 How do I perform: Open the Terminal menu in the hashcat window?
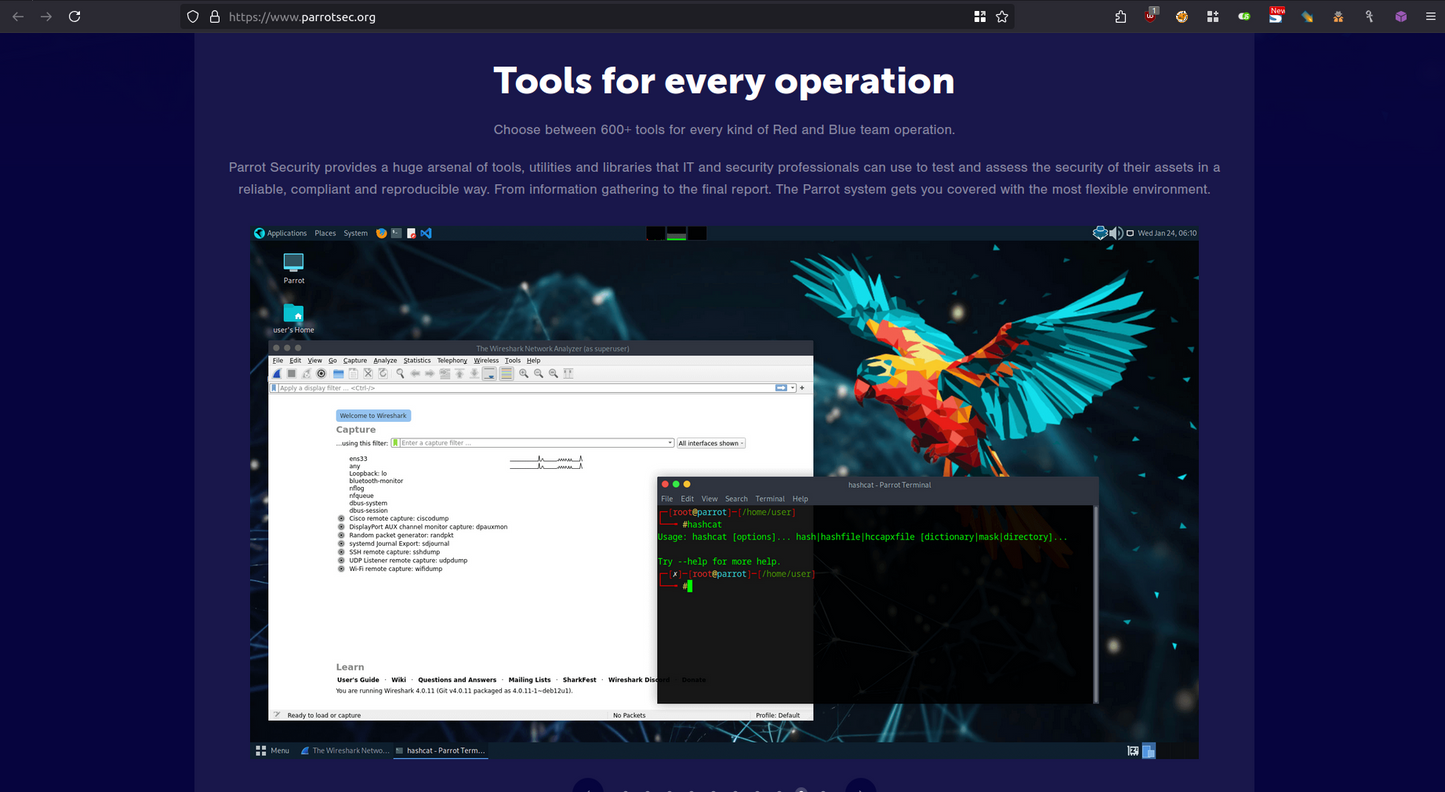tap(770, 498)
